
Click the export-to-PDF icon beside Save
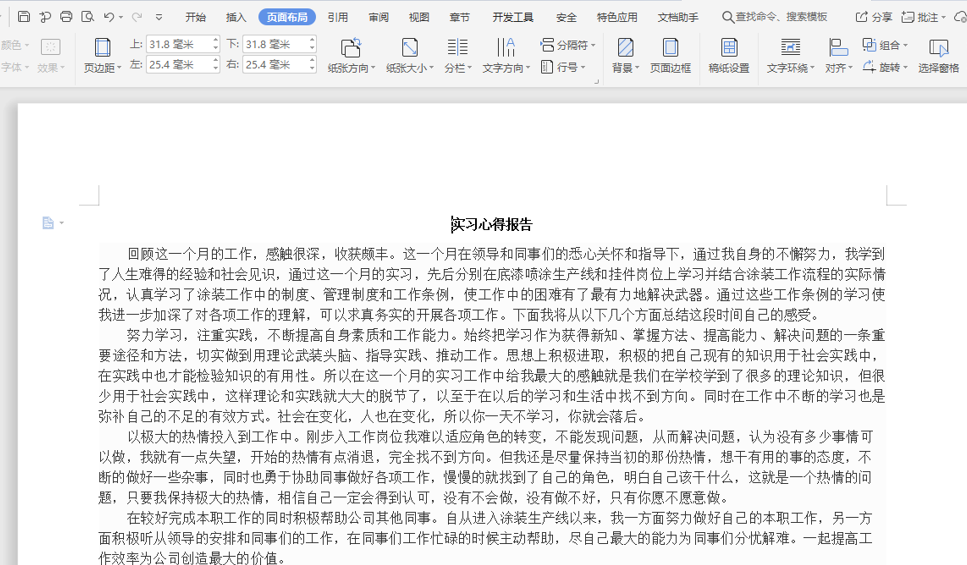tap(45, 17)
